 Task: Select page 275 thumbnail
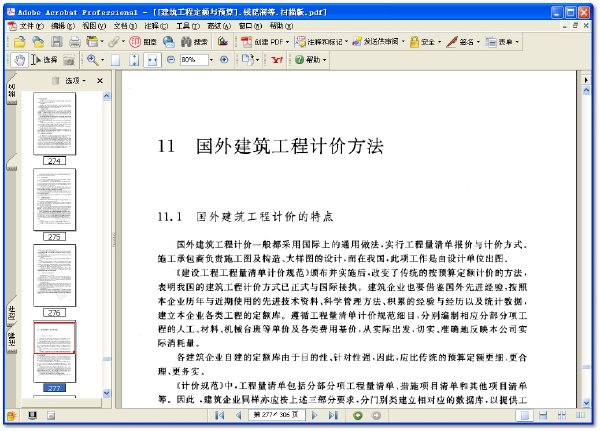point(54,199)
